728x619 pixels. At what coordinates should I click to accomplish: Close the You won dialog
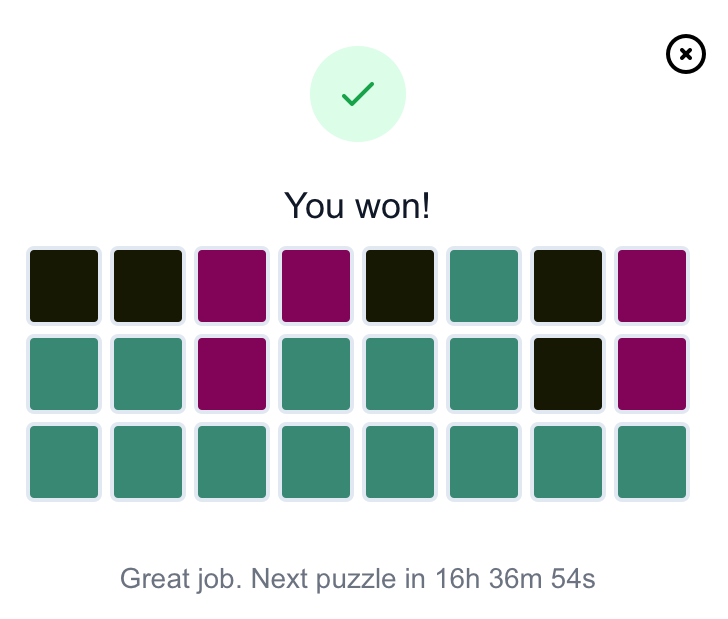pos(686,54)
